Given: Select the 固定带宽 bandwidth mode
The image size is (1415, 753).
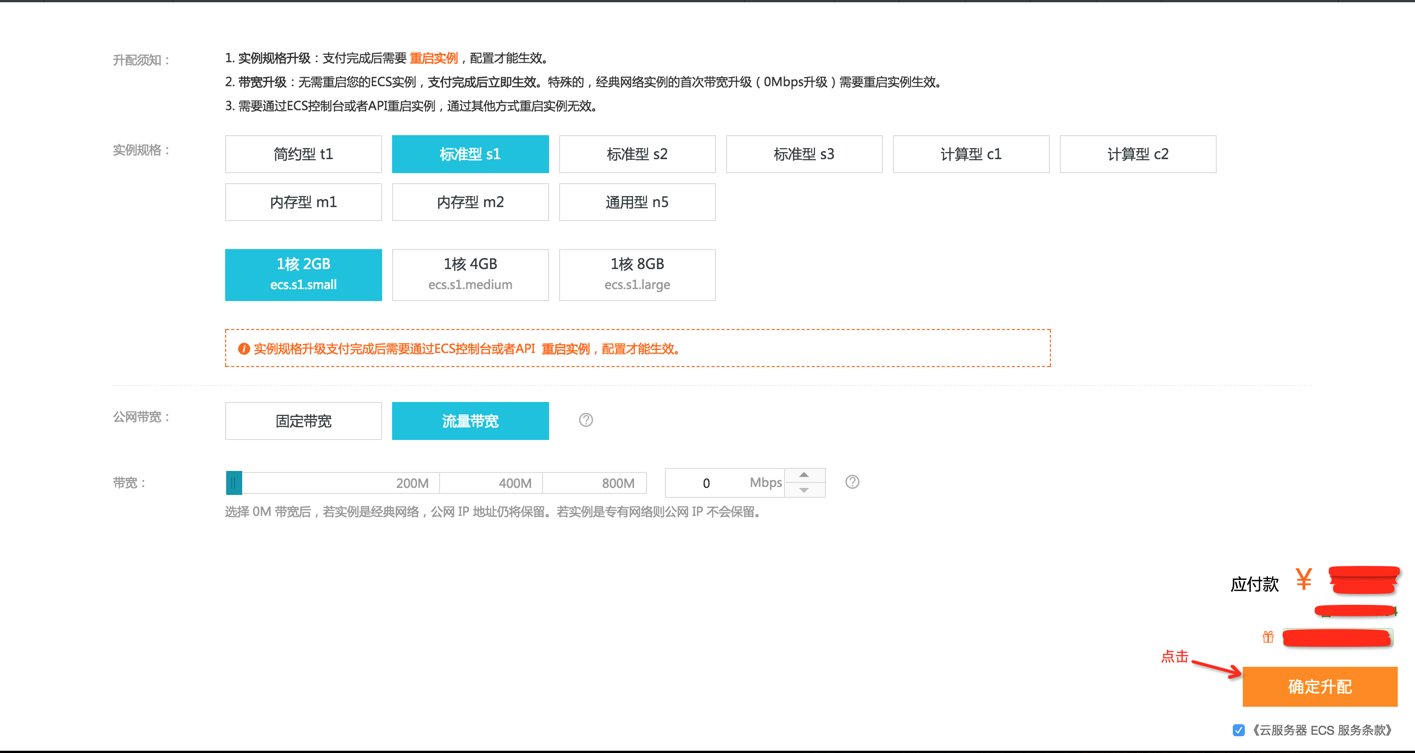Looking at the screenshot, I should (303, 420).
